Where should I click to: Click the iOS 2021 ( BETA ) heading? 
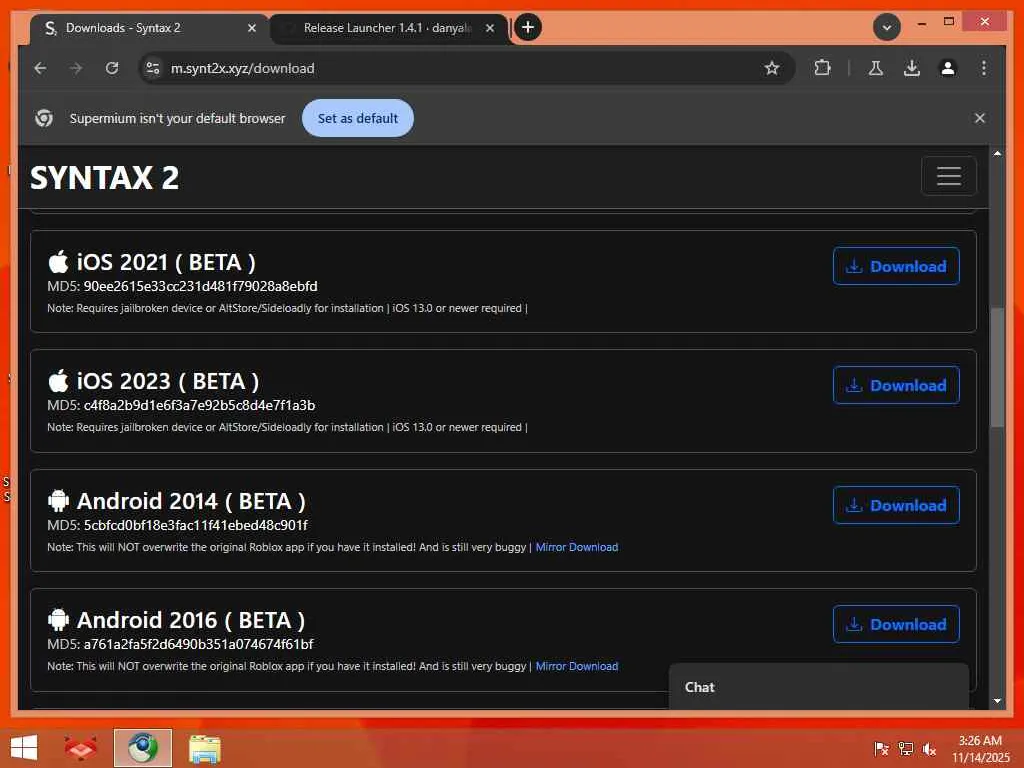pos(166,262)
